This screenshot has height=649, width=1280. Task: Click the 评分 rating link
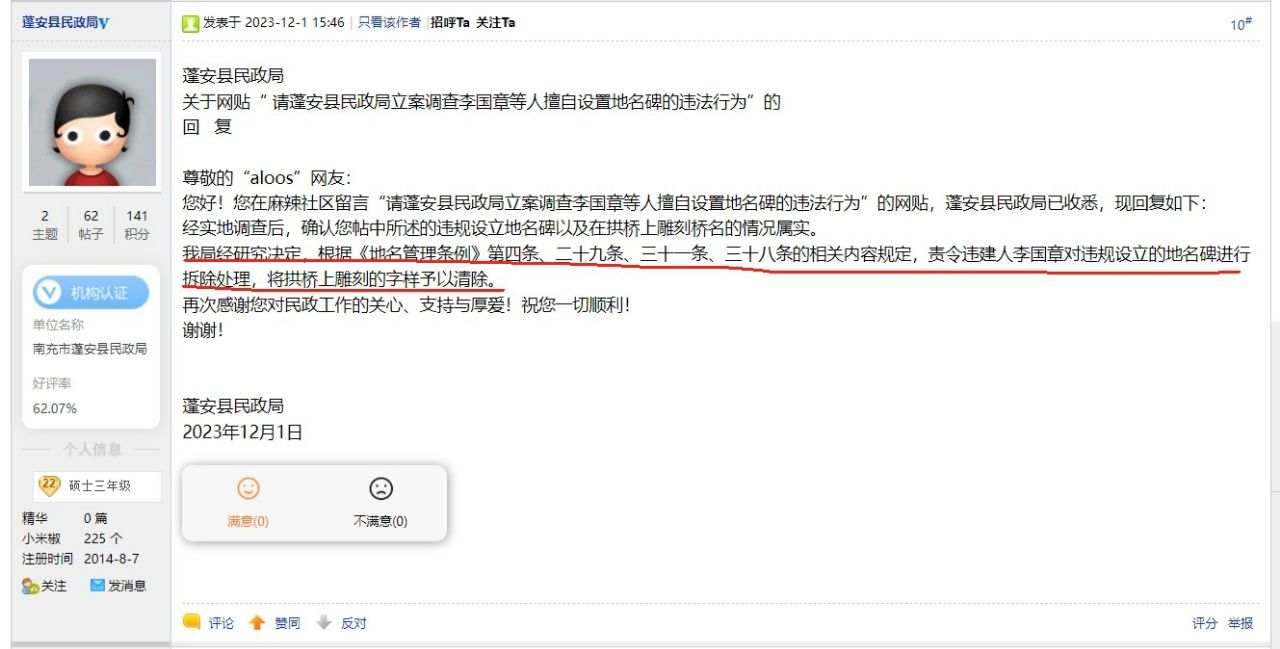(x=1204, y=623)
